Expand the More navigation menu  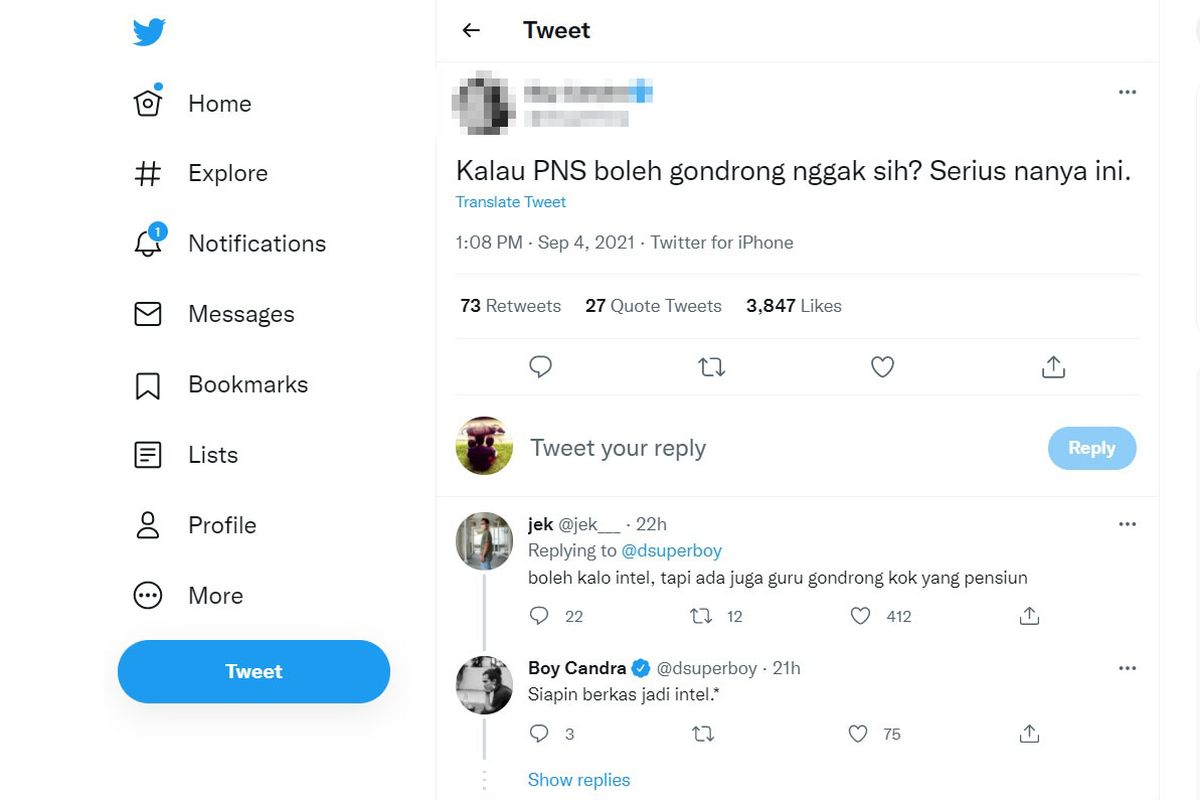click(x=147, y=595)
